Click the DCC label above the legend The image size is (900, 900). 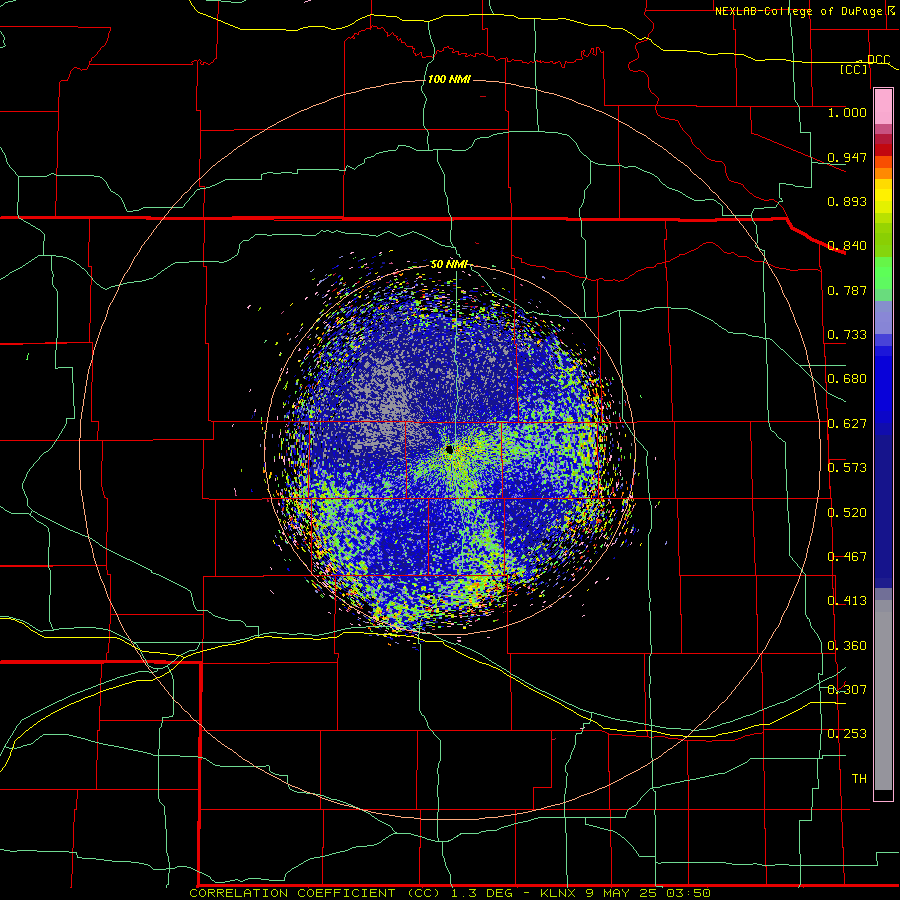click(878, 60)
